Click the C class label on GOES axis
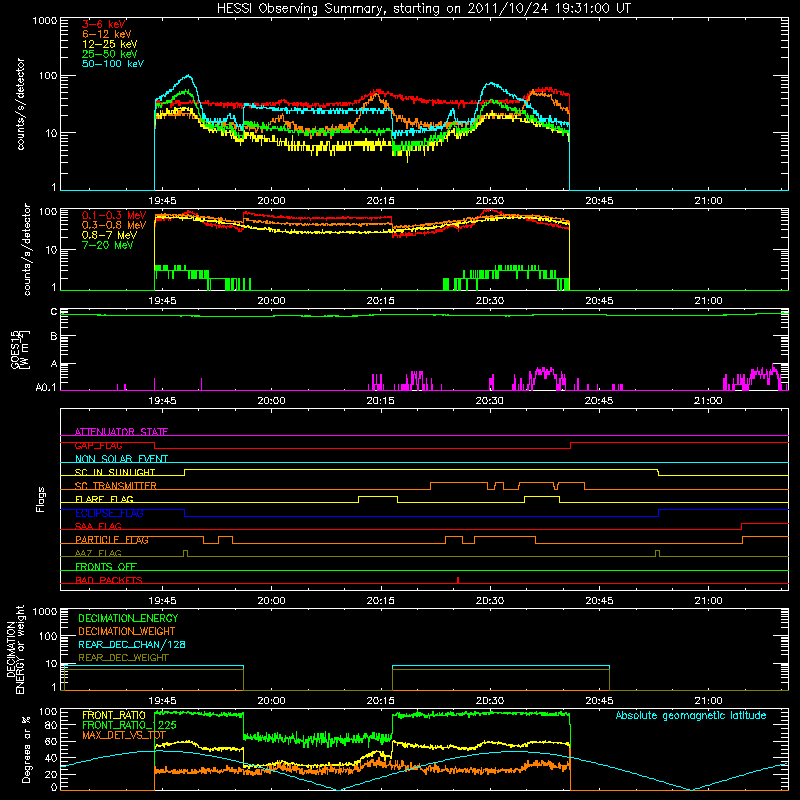800x800 pixels. click(54, 312)
